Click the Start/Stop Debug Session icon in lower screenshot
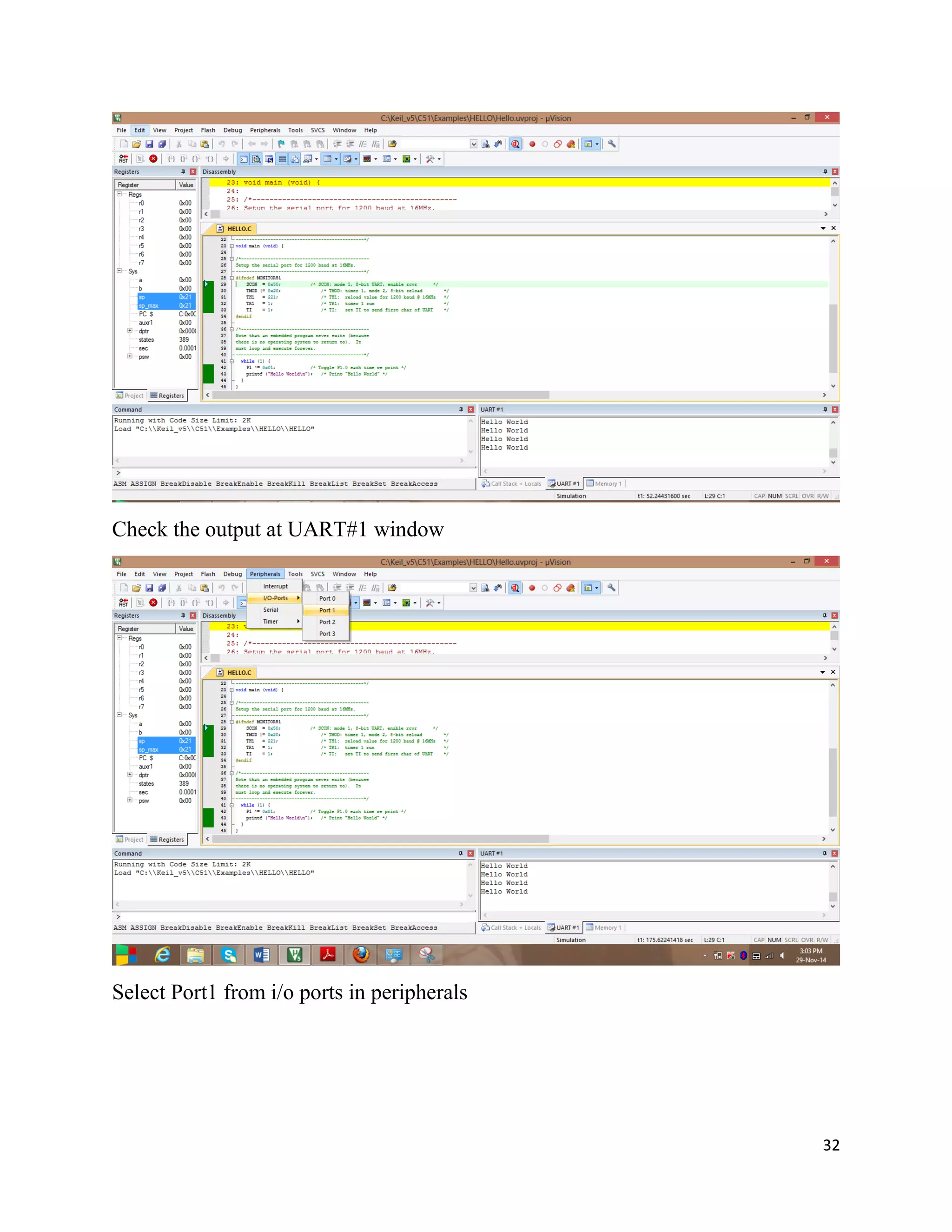Image resolution: width=952 pixels, height=1232 pixels. [x=515, y=588]
